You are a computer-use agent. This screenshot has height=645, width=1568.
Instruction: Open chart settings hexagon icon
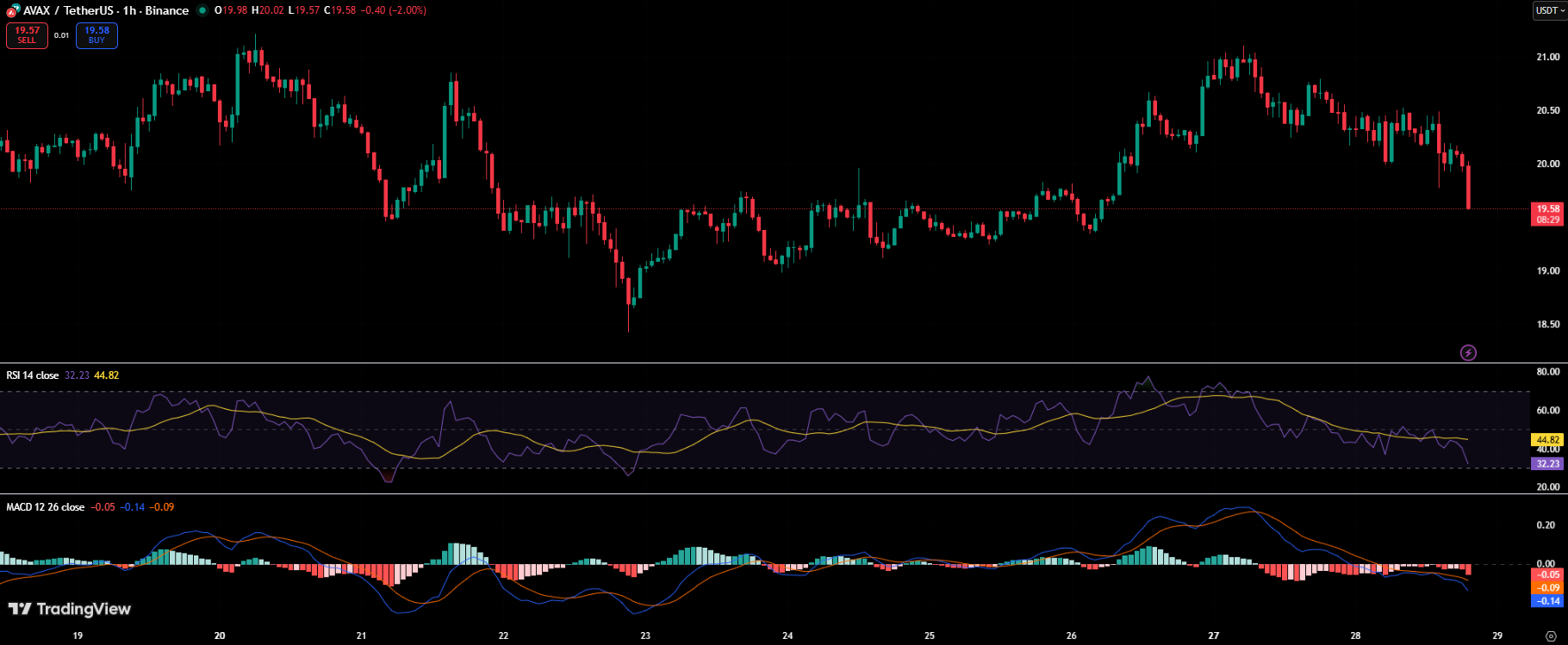click(x=1551, y=636)
